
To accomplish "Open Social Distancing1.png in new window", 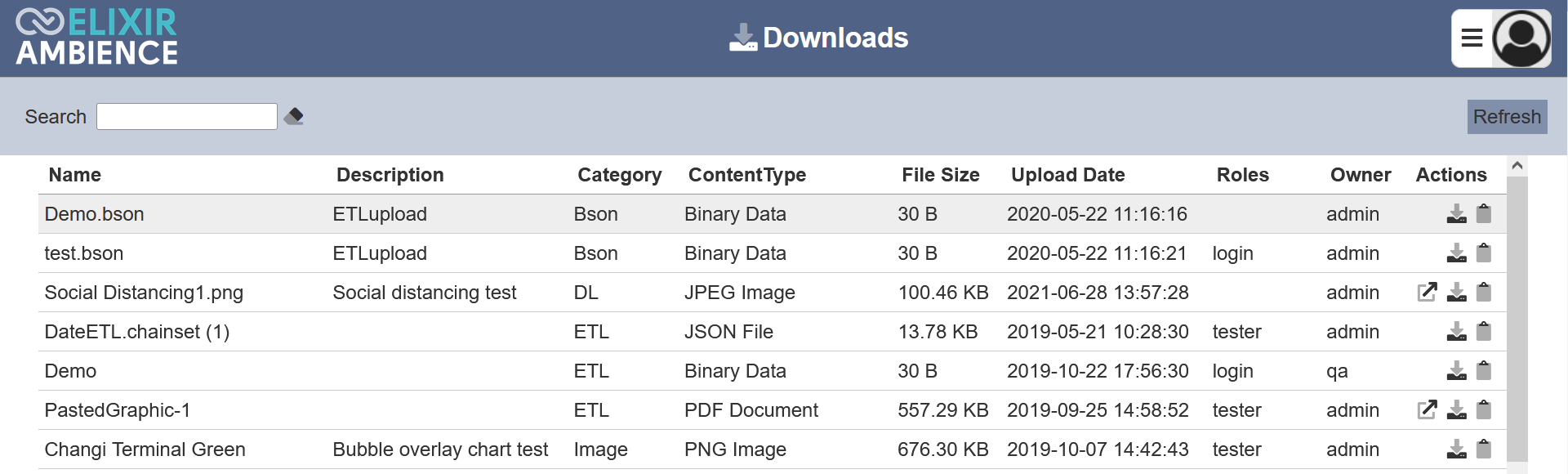I will pyautogui.click(x=1427, y=293).
